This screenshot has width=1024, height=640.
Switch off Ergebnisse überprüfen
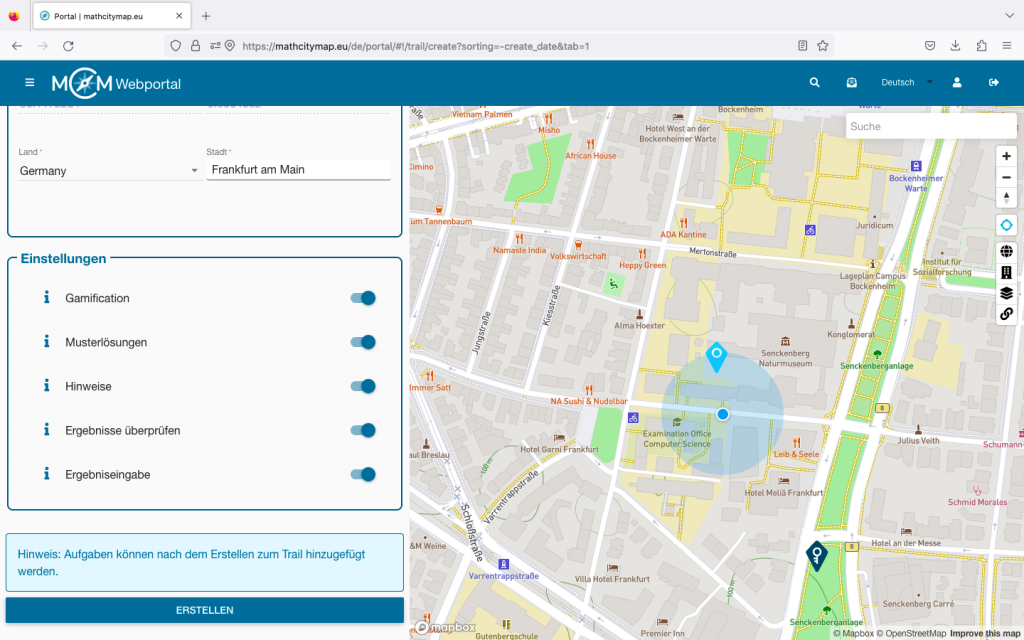[362, 430]
